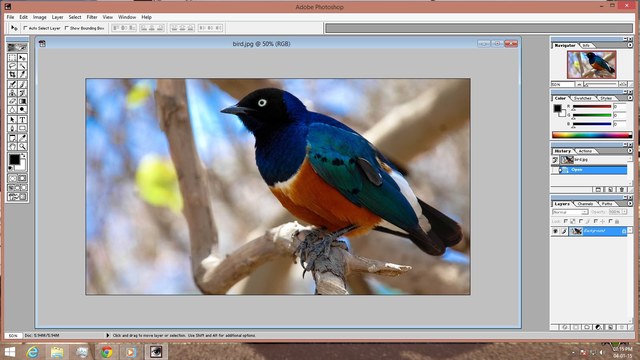Open the Layer menu
The height and width of the screenshot is (360, 640).
tap(57, 17)
